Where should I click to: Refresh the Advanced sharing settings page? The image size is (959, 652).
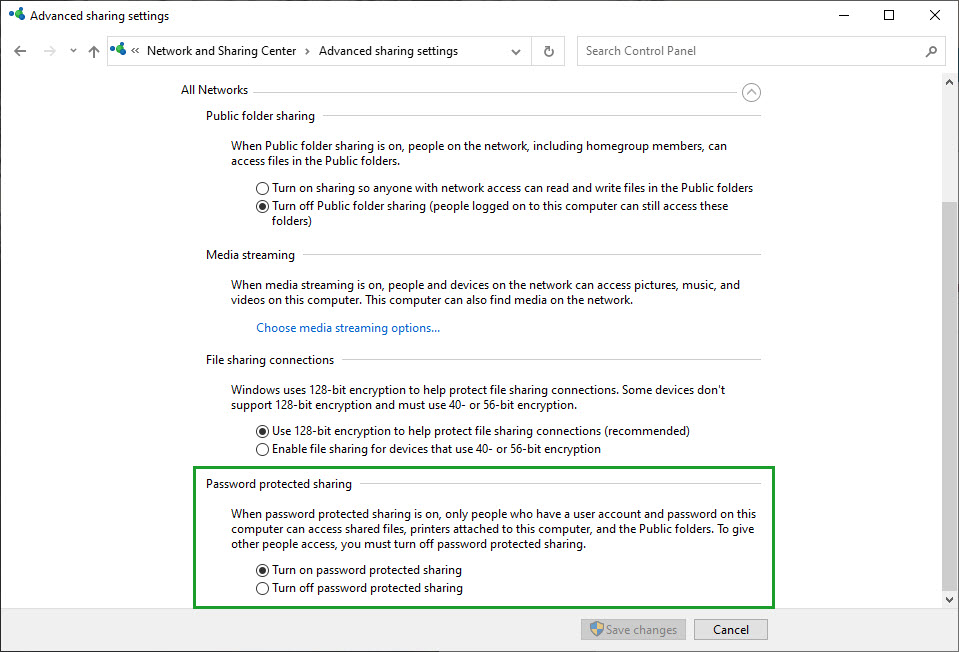(547, 50)
